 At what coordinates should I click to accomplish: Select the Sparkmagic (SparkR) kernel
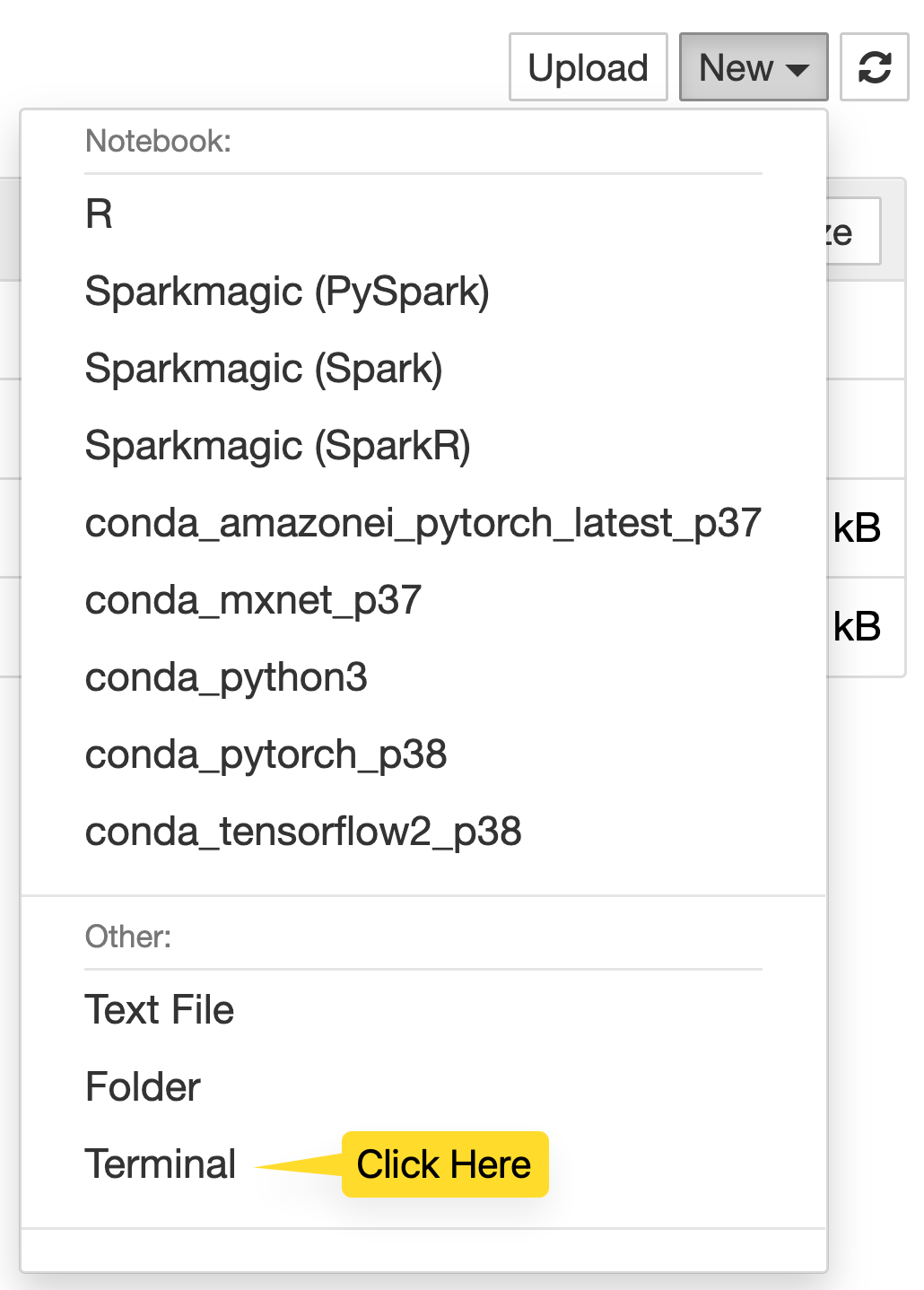point(277,446)
